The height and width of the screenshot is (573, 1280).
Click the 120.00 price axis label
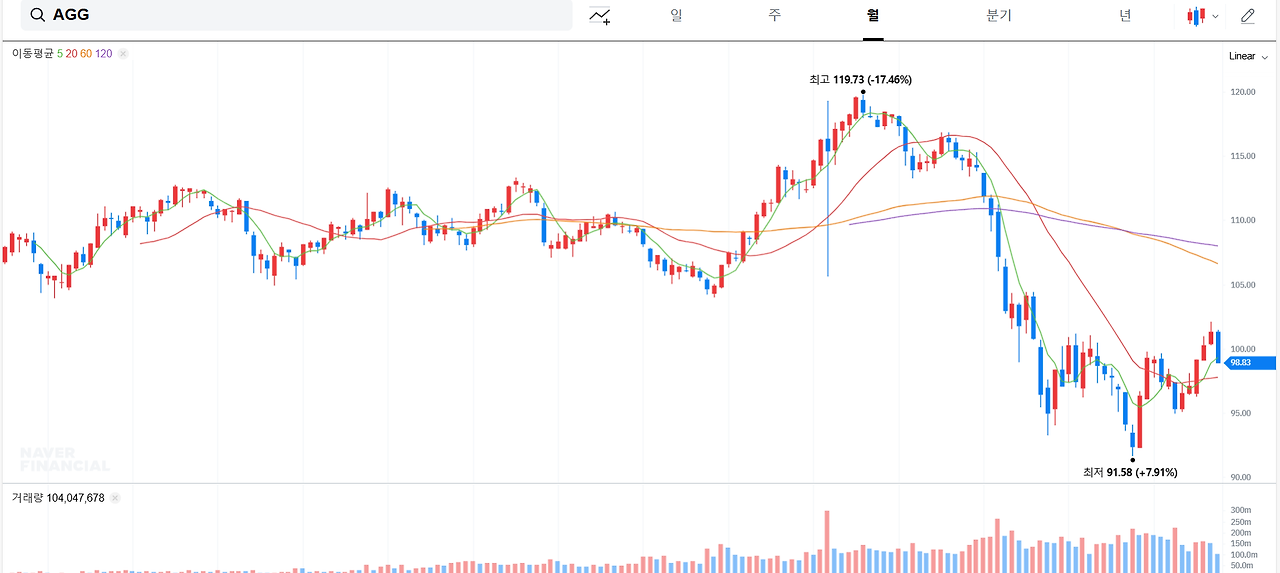[x=1242, y=92]
